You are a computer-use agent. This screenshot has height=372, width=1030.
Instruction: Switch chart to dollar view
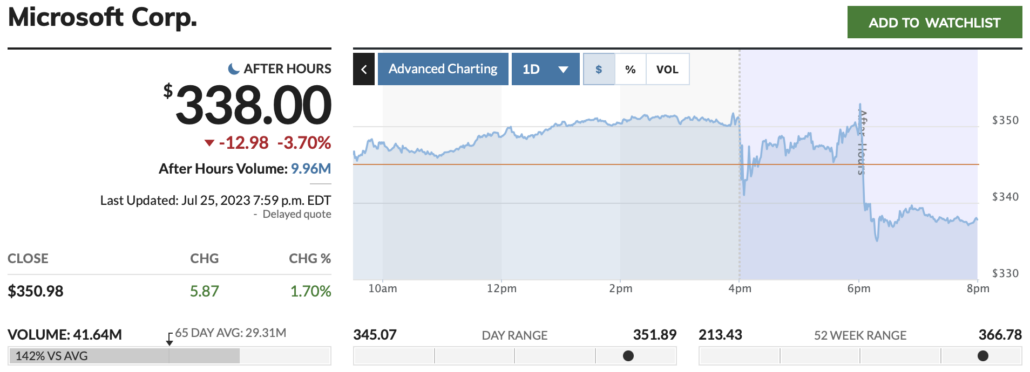click(599, 69)
